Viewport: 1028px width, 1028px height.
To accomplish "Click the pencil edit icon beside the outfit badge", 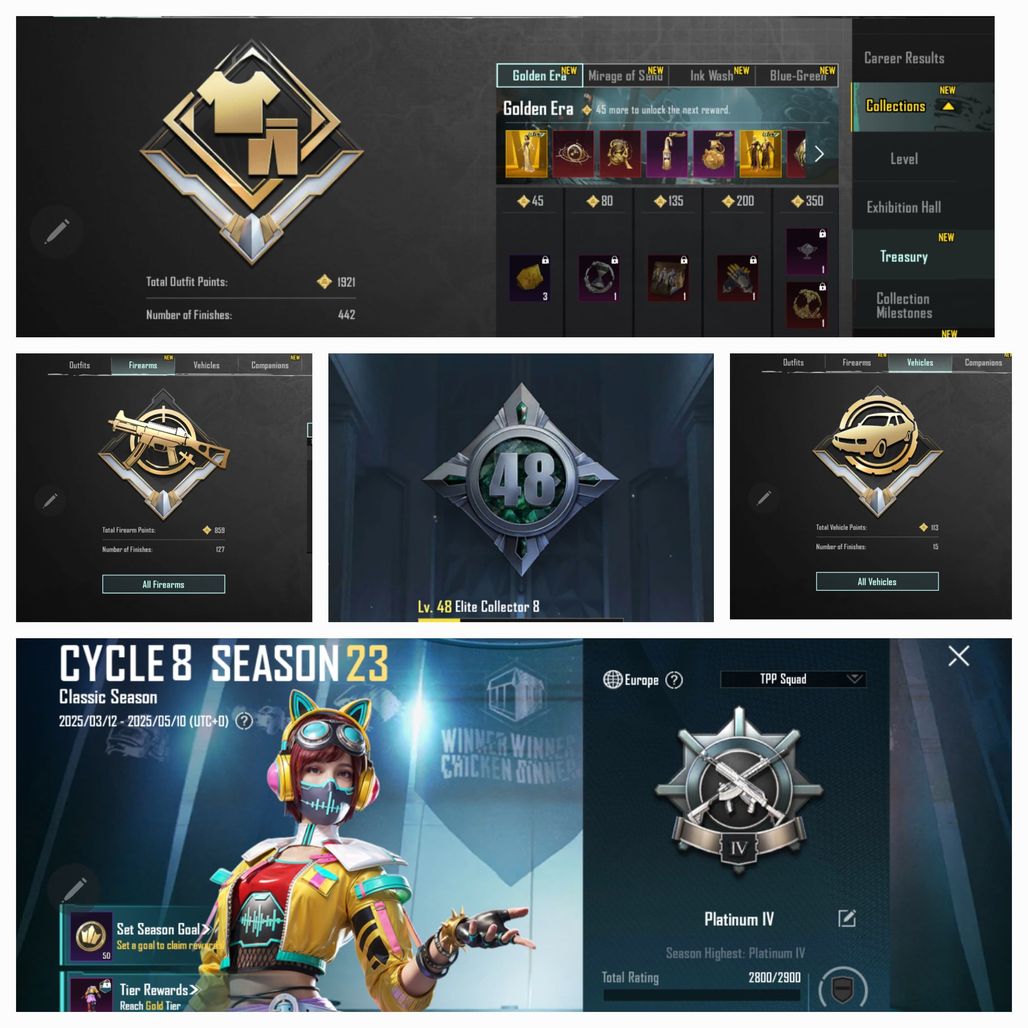I will 57,231.
